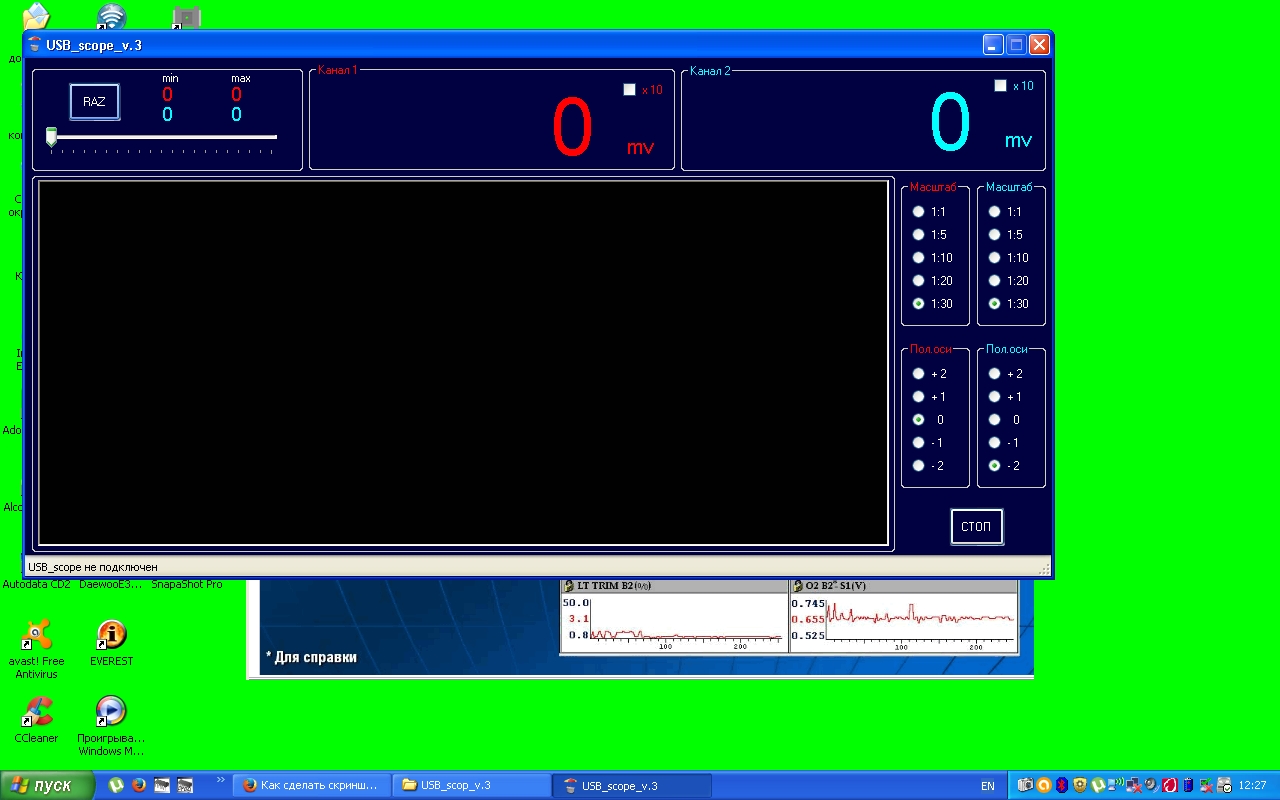This screenshot has height=800, width=1280.
Task: Switch to the USB_scop_v.3 folder taskbar button
Action: pos(471,785)
